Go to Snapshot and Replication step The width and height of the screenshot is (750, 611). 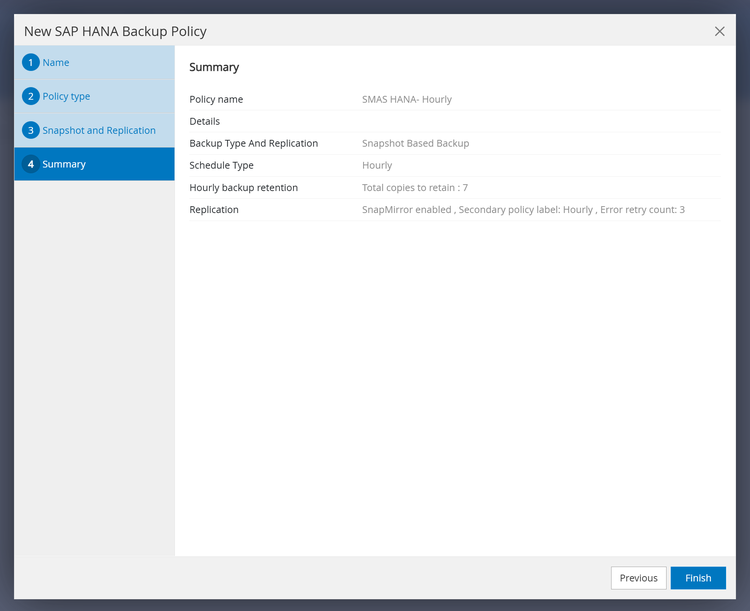(94, 130)
